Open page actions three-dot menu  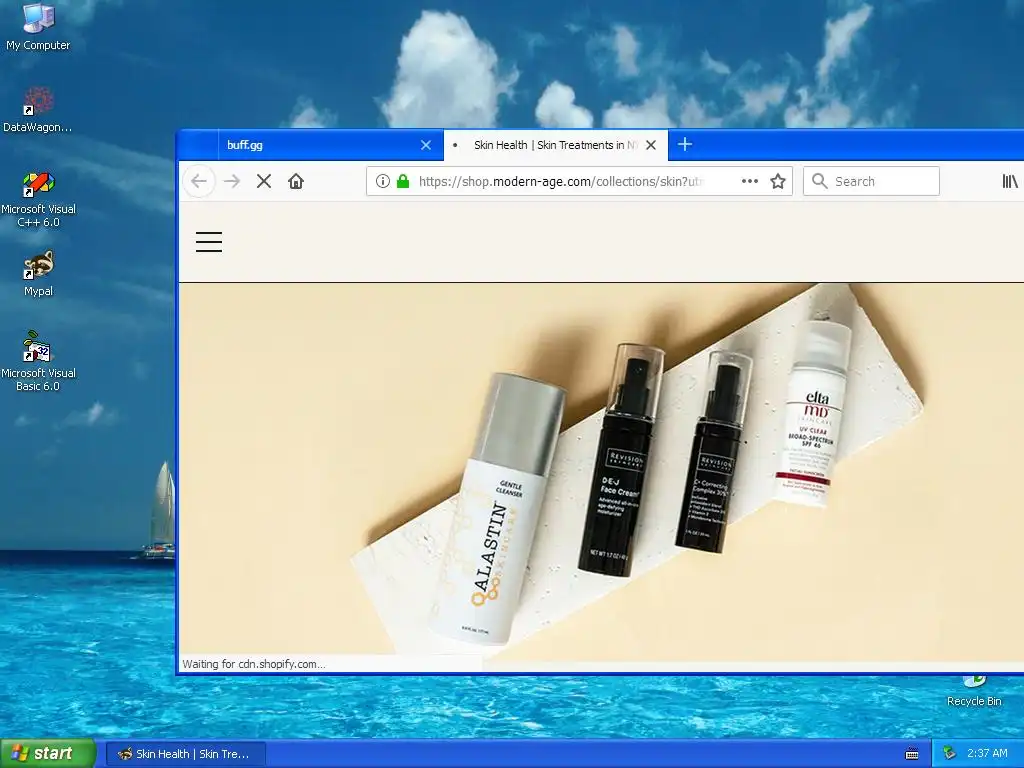click(x=750, y=181)
